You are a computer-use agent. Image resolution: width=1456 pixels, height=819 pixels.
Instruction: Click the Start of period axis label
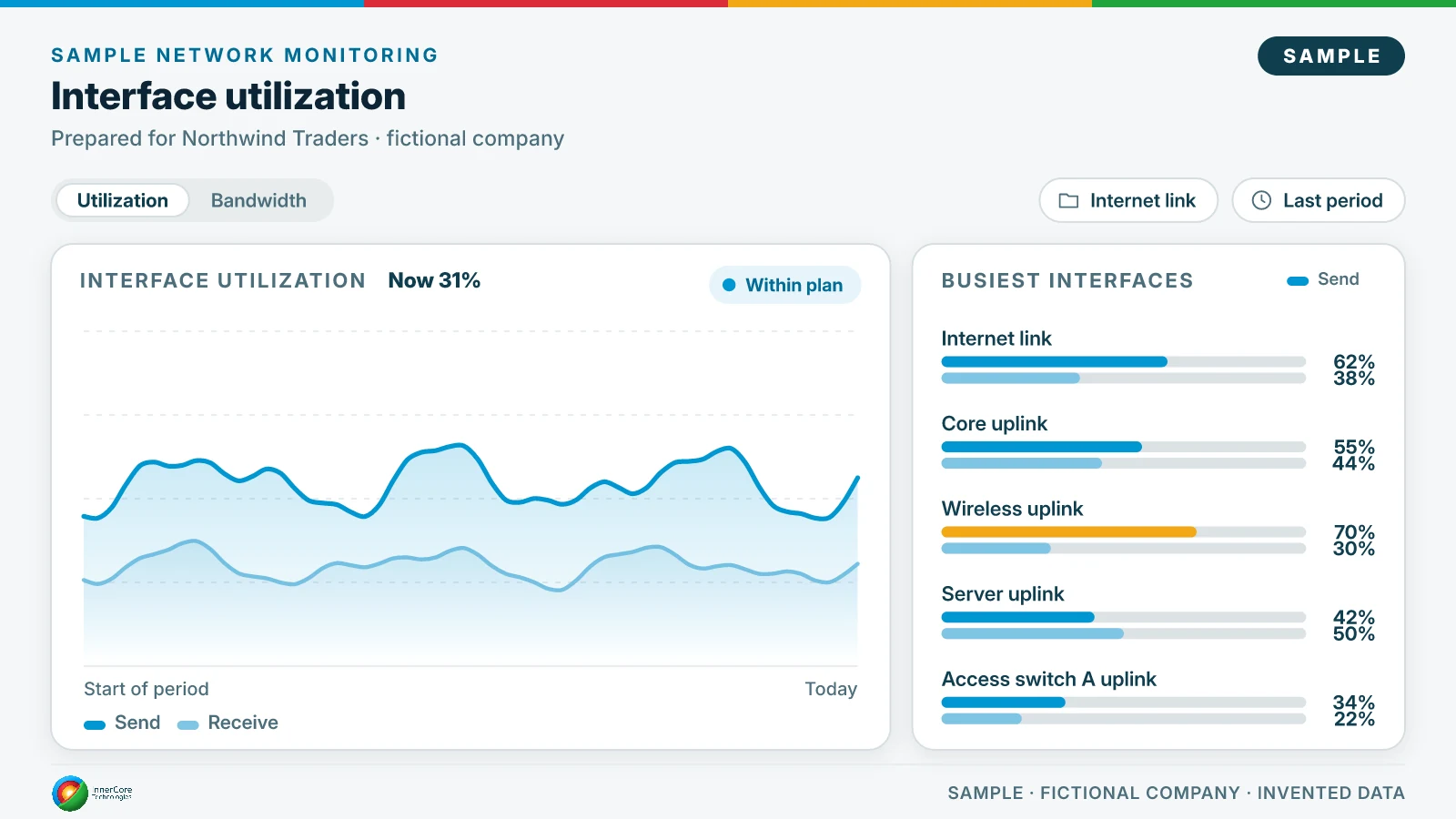tap(147, 689)
